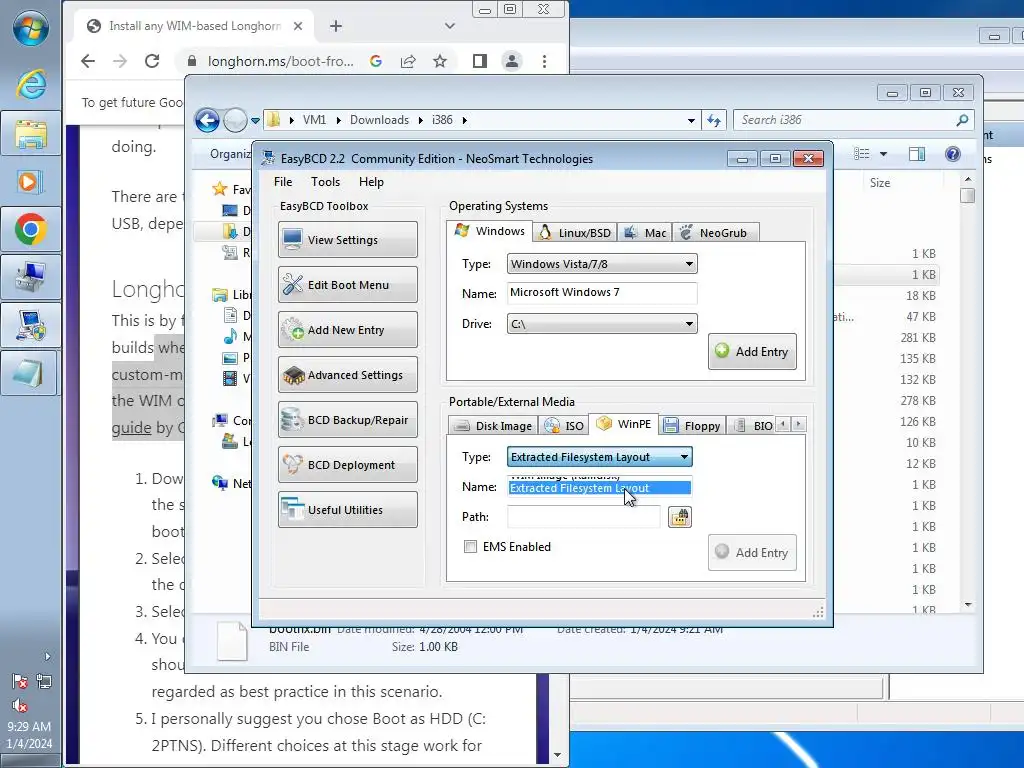Image resolution: width=1024 pixels, height=768 pixels.
Task: Go back in Chrome browser
Action: (x=88, y=61)
